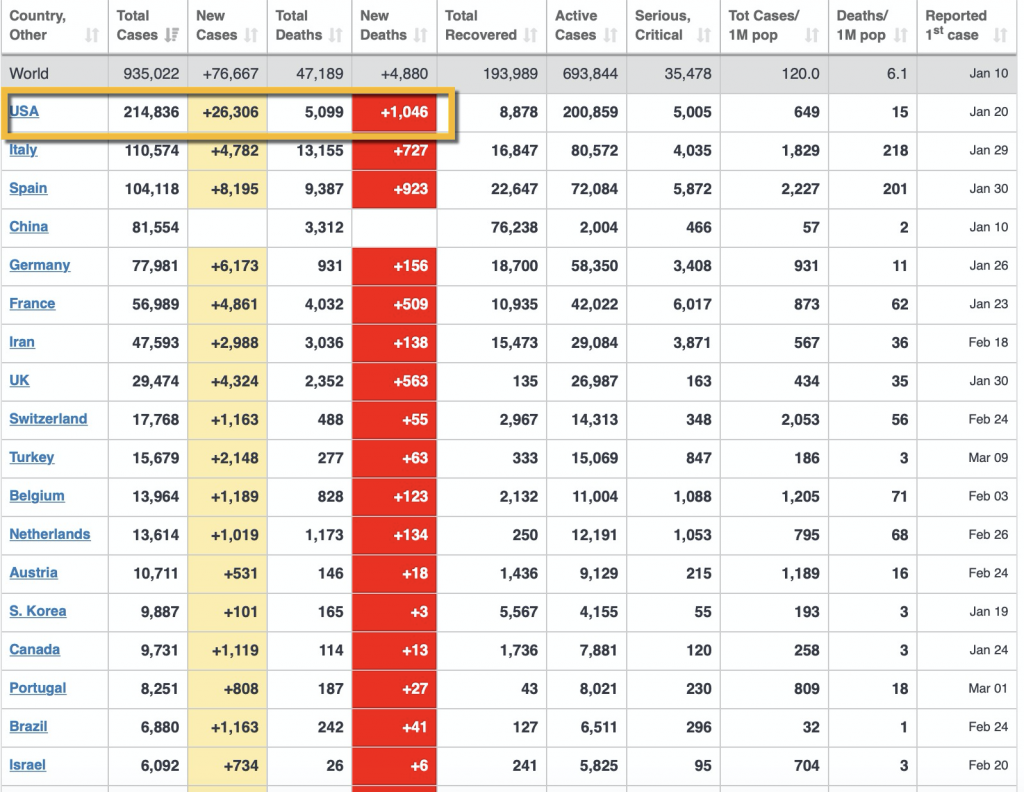Click USA new deaths red cell
Image resolution: width=1024 pixels, height=792 pixels.
pyautogui.click(x=395, y=112)
